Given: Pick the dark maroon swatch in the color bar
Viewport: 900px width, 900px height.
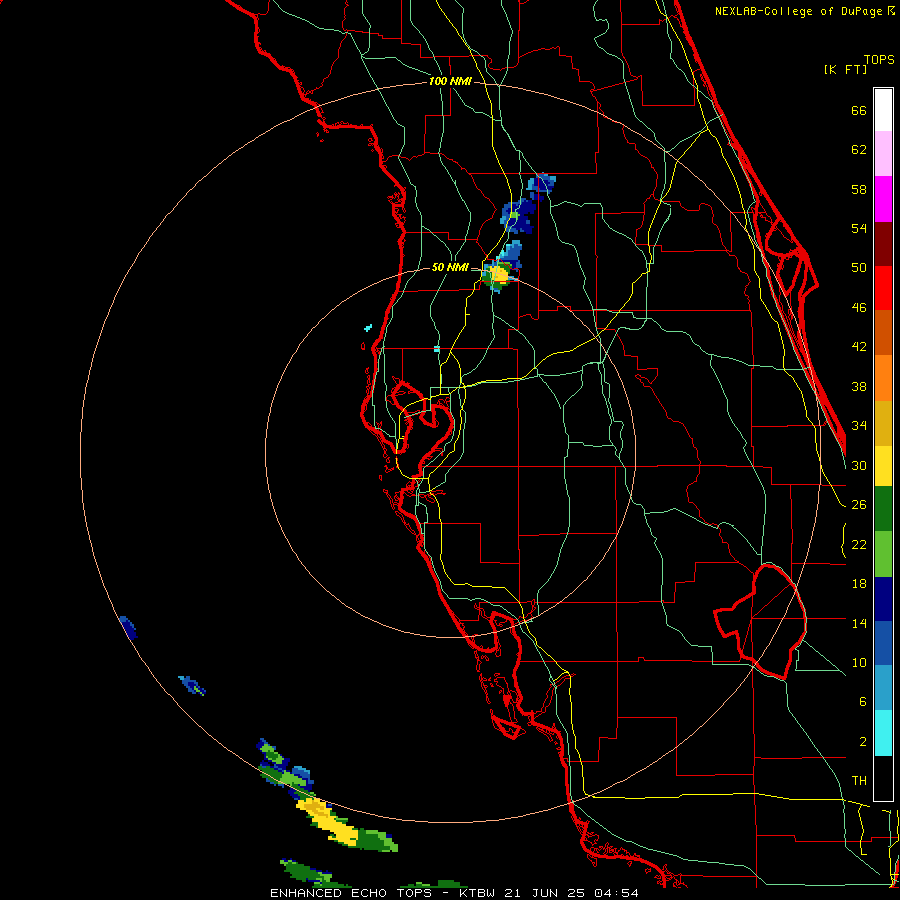Looking at the screenshot, I should coord(883,244).
